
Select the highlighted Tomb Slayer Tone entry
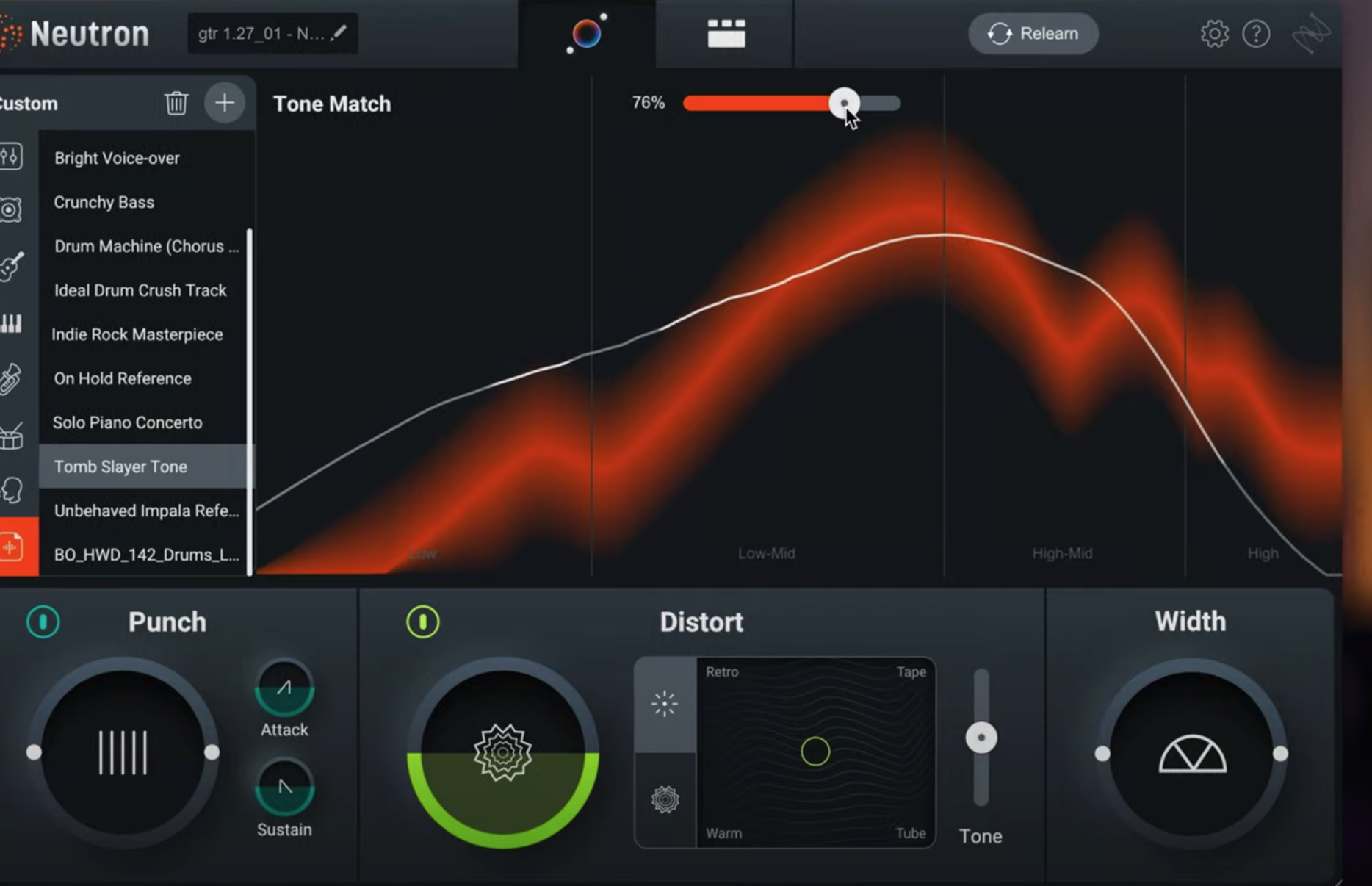pyautogui.click(x=144, y=467)
